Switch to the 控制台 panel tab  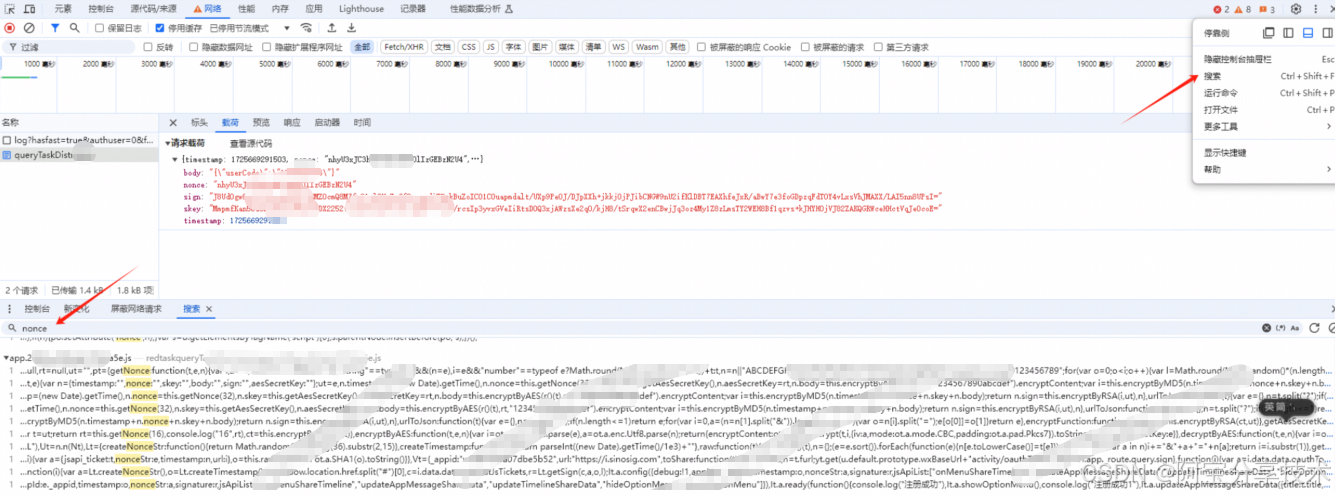tap(101, 9)
